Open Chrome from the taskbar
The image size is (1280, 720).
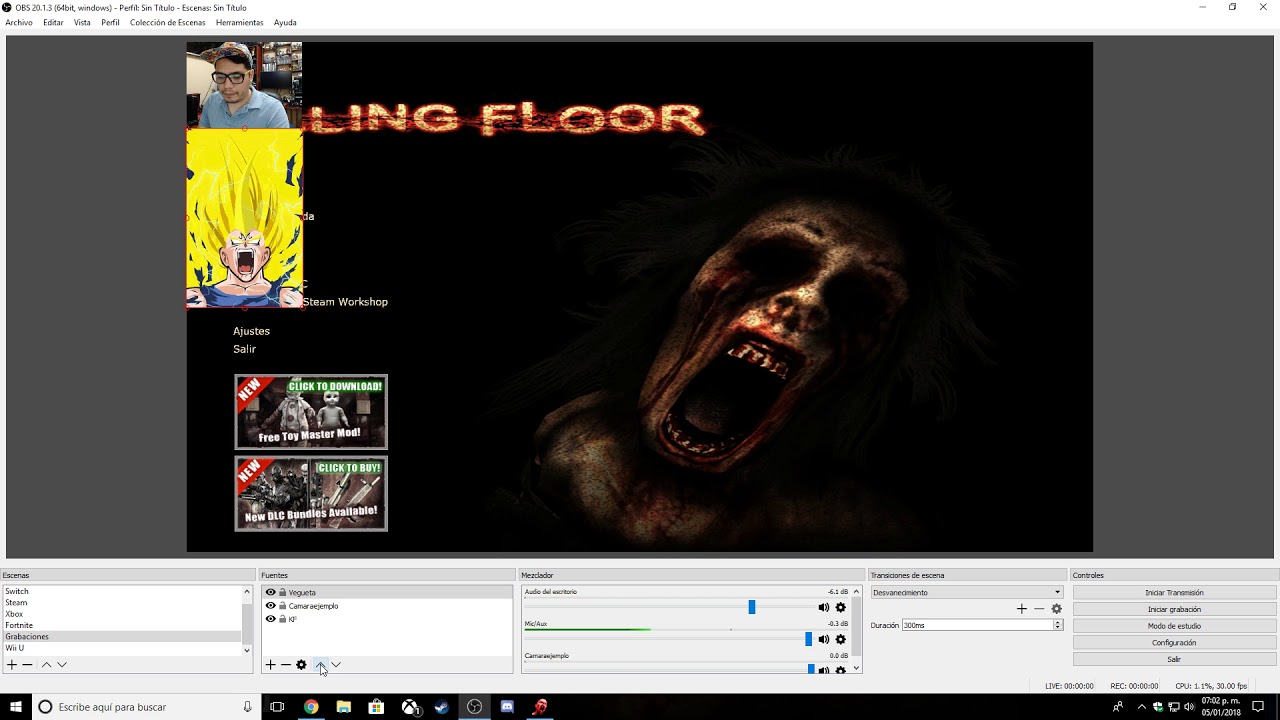click(311, 707)
